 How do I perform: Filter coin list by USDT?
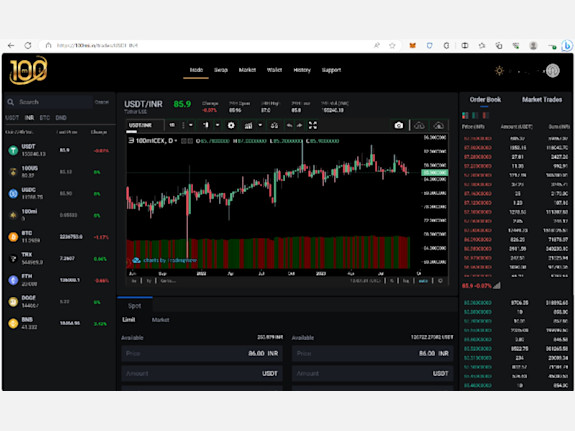tap(12, 118)
